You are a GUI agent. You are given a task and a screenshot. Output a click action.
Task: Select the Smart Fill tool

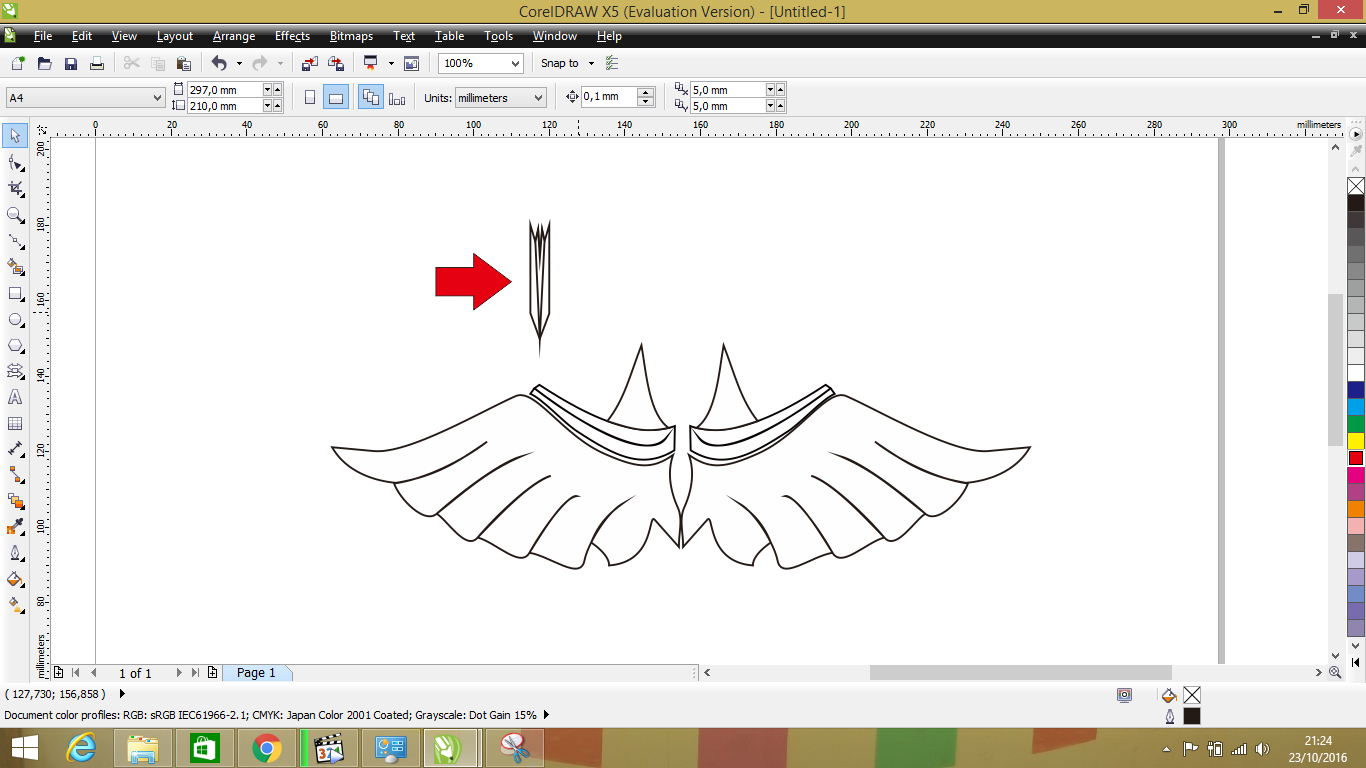tap(16, 267)
